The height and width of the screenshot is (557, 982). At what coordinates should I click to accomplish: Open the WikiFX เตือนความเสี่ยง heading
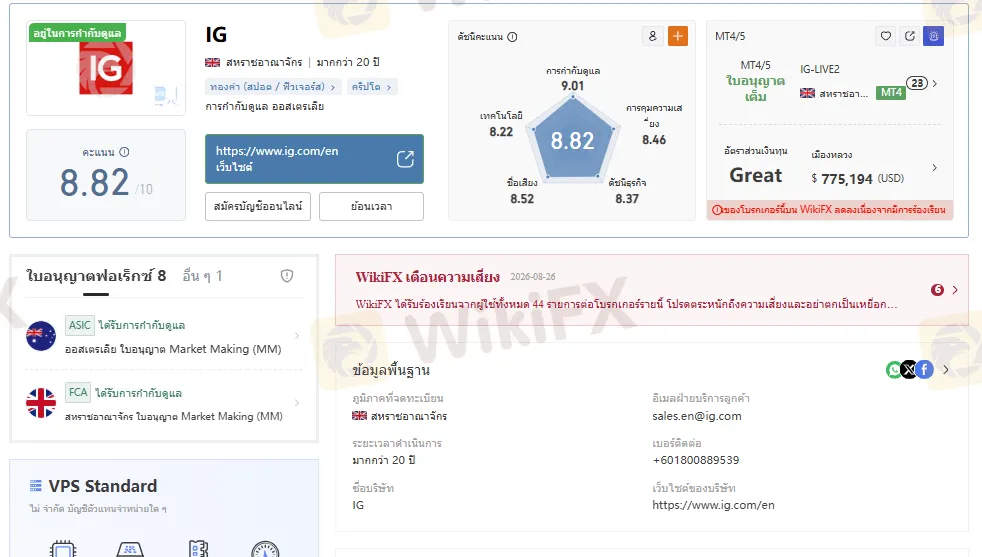428,277
